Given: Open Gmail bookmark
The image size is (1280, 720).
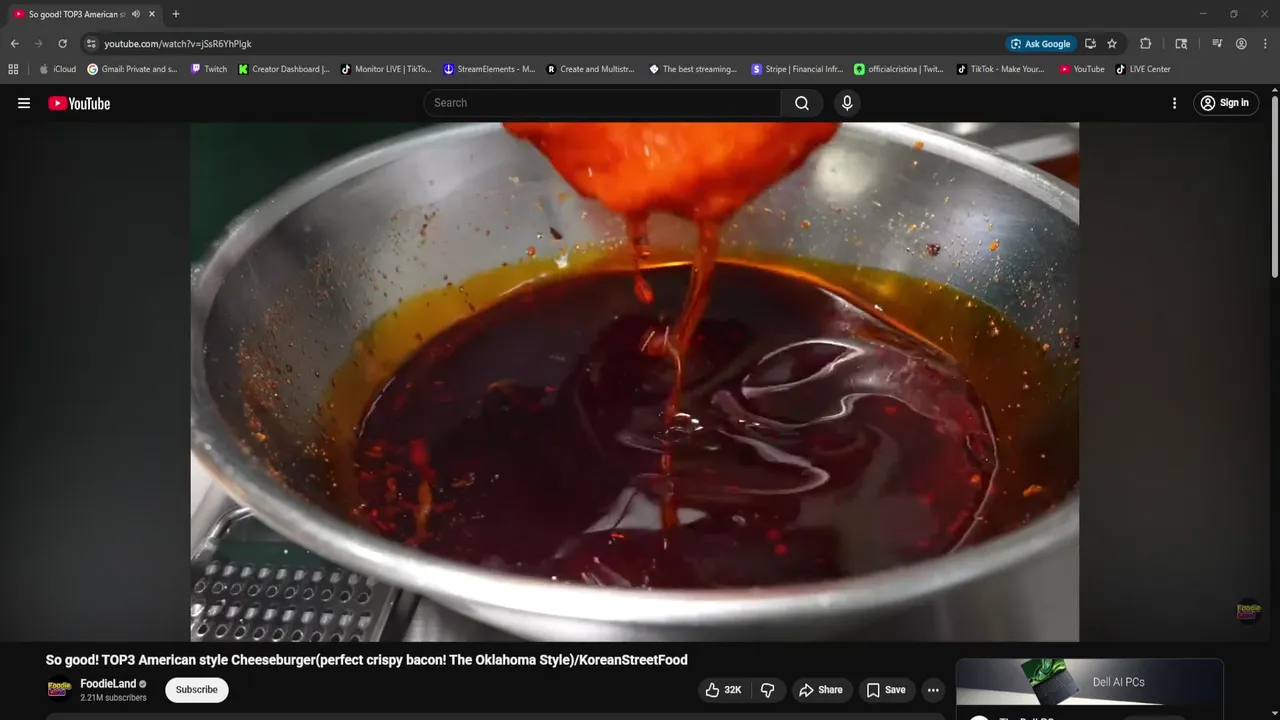Looking at the screenshot, I should 133,69.
